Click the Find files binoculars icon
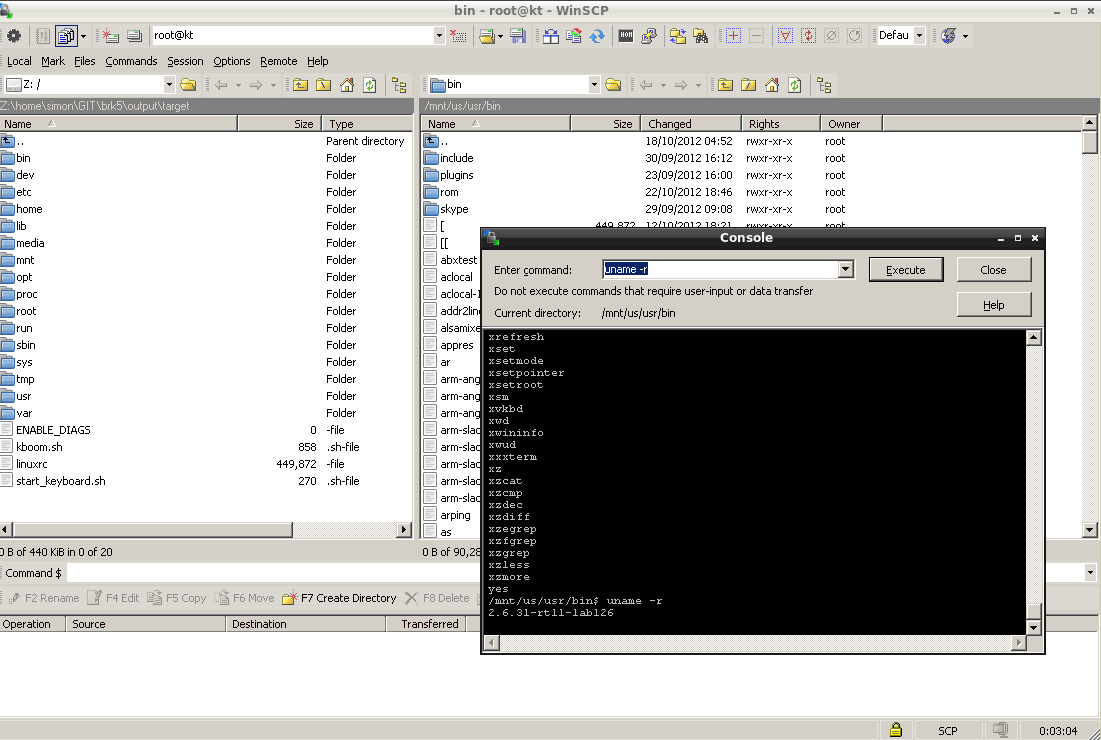This screenshot has width=1101, height=740. [701, 36]
